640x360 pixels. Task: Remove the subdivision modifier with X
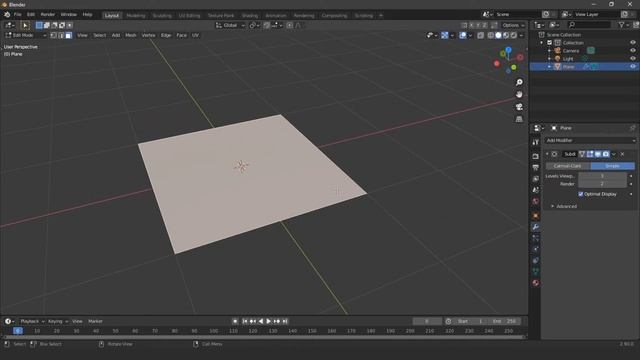pyautogui.click(x=622, y=154)
